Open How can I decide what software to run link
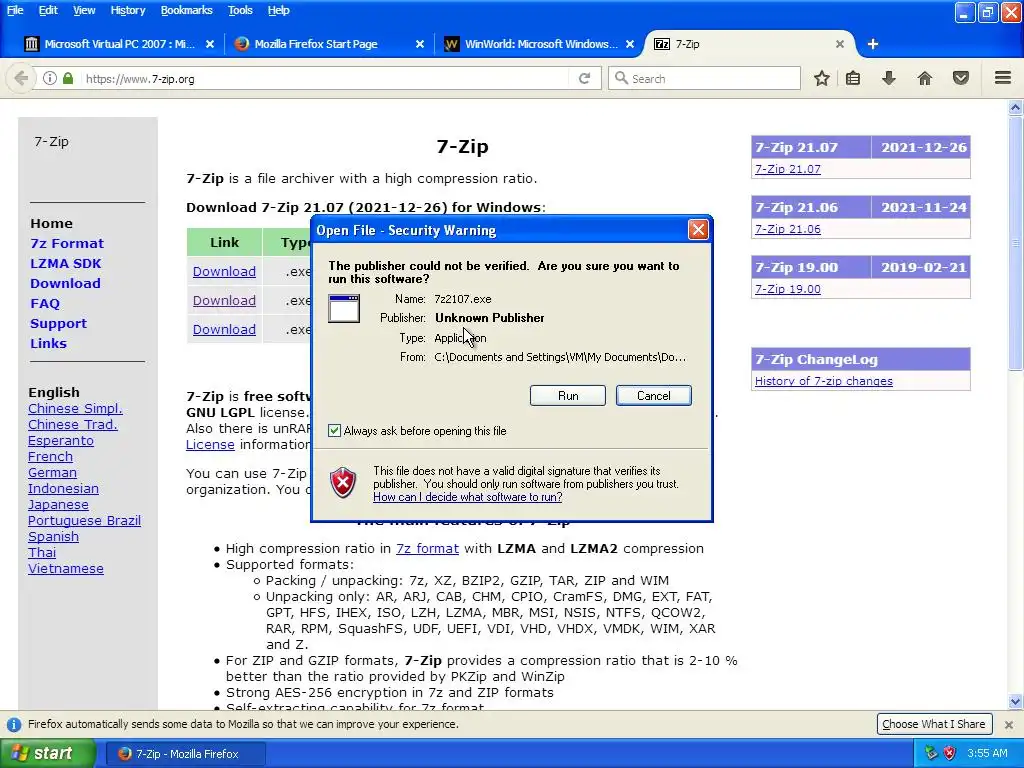 [x=468, y=497]
